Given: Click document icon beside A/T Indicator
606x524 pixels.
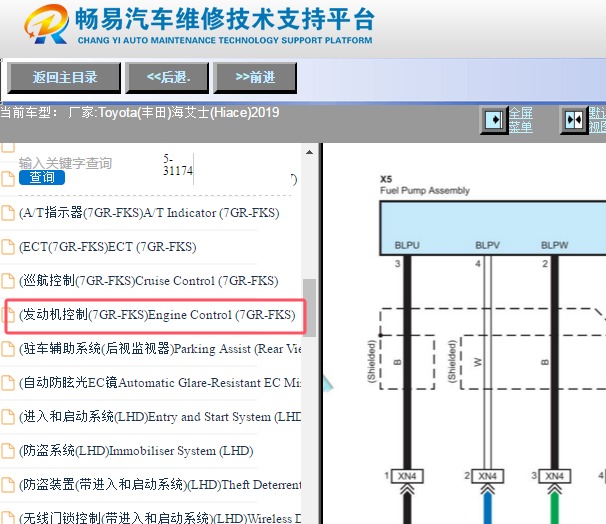Looking at the screenshot, I should tap(7, 213).
